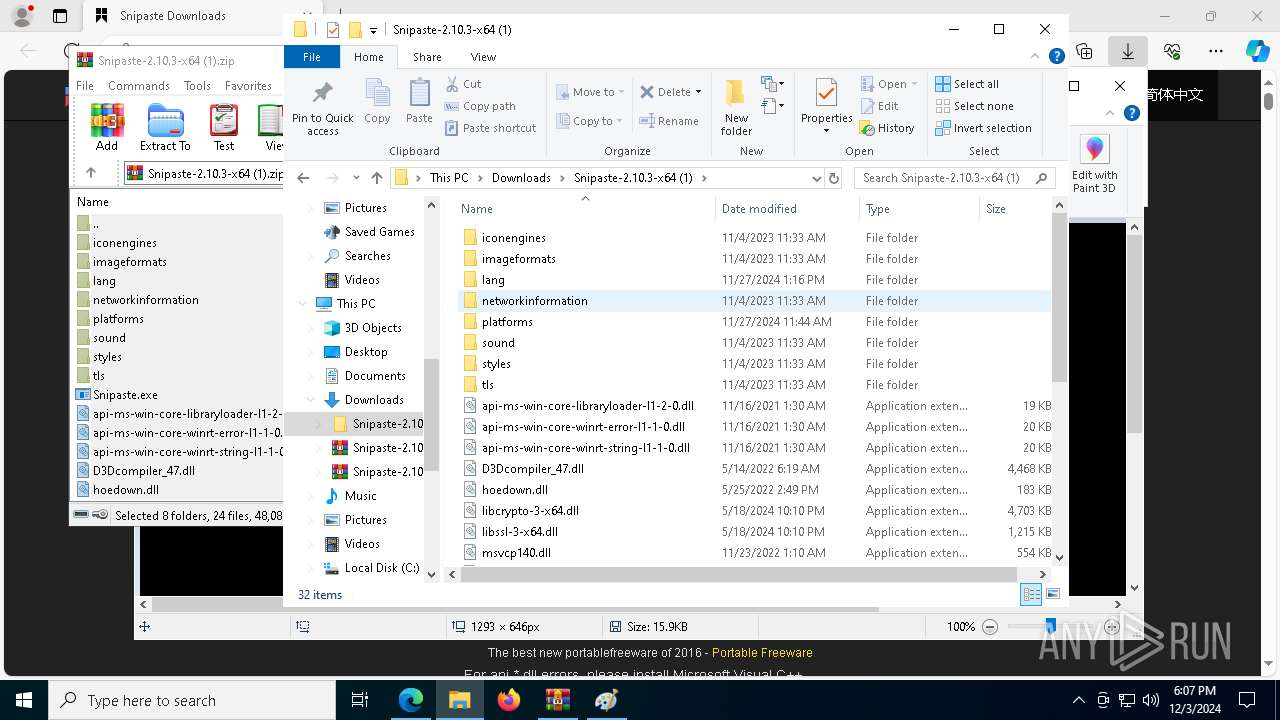Screen dimensions: 1280x720
Task: Expand the address bar history dropdown
Action: [x=816, y=178]
